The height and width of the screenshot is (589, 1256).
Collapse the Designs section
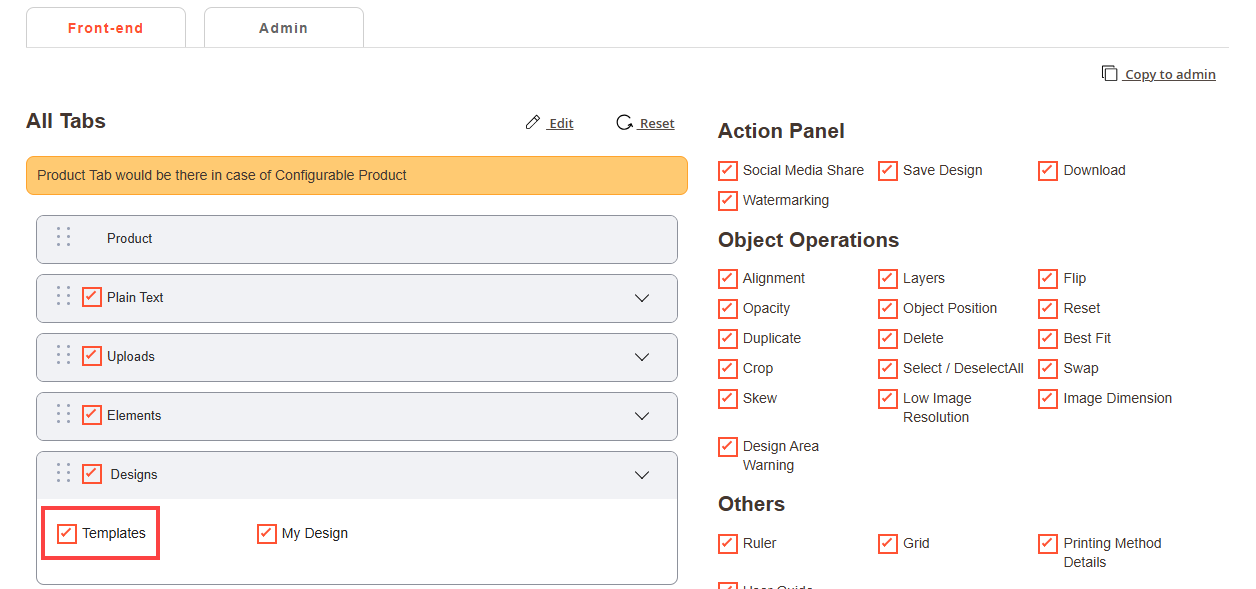[642, 475]
